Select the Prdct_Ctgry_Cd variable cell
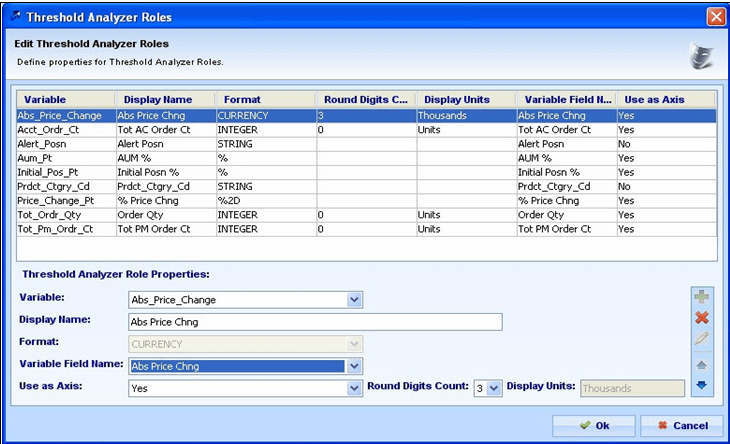This screenshot has width=730, height=444. [x=66, y=187]
